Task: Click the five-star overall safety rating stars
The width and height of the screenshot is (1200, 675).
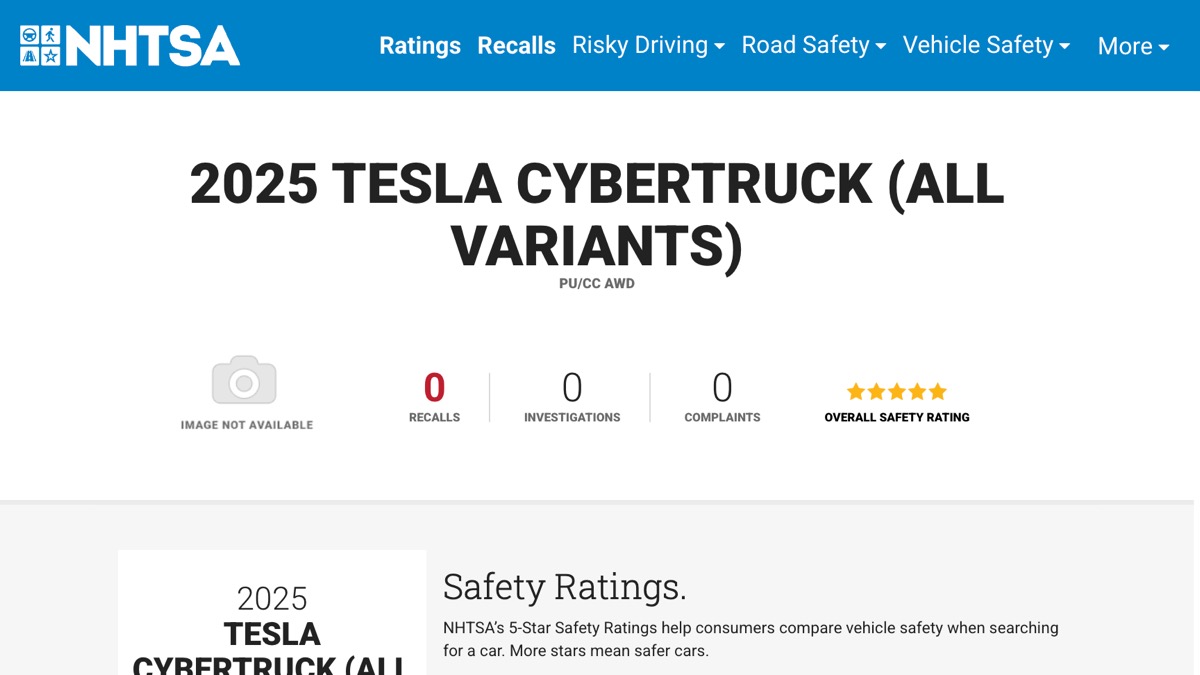Action: [897, 391]
